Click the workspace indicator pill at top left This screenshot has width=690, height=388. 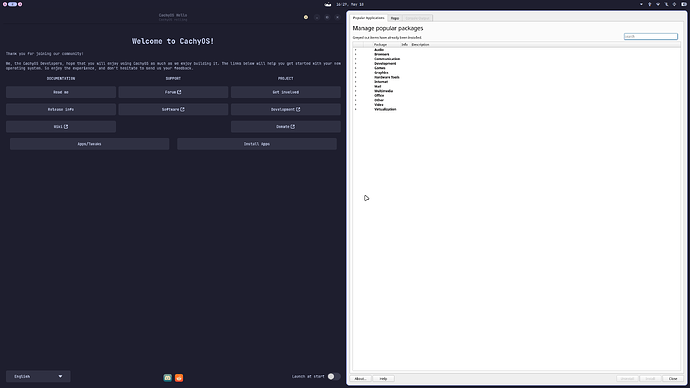[12, 4]
